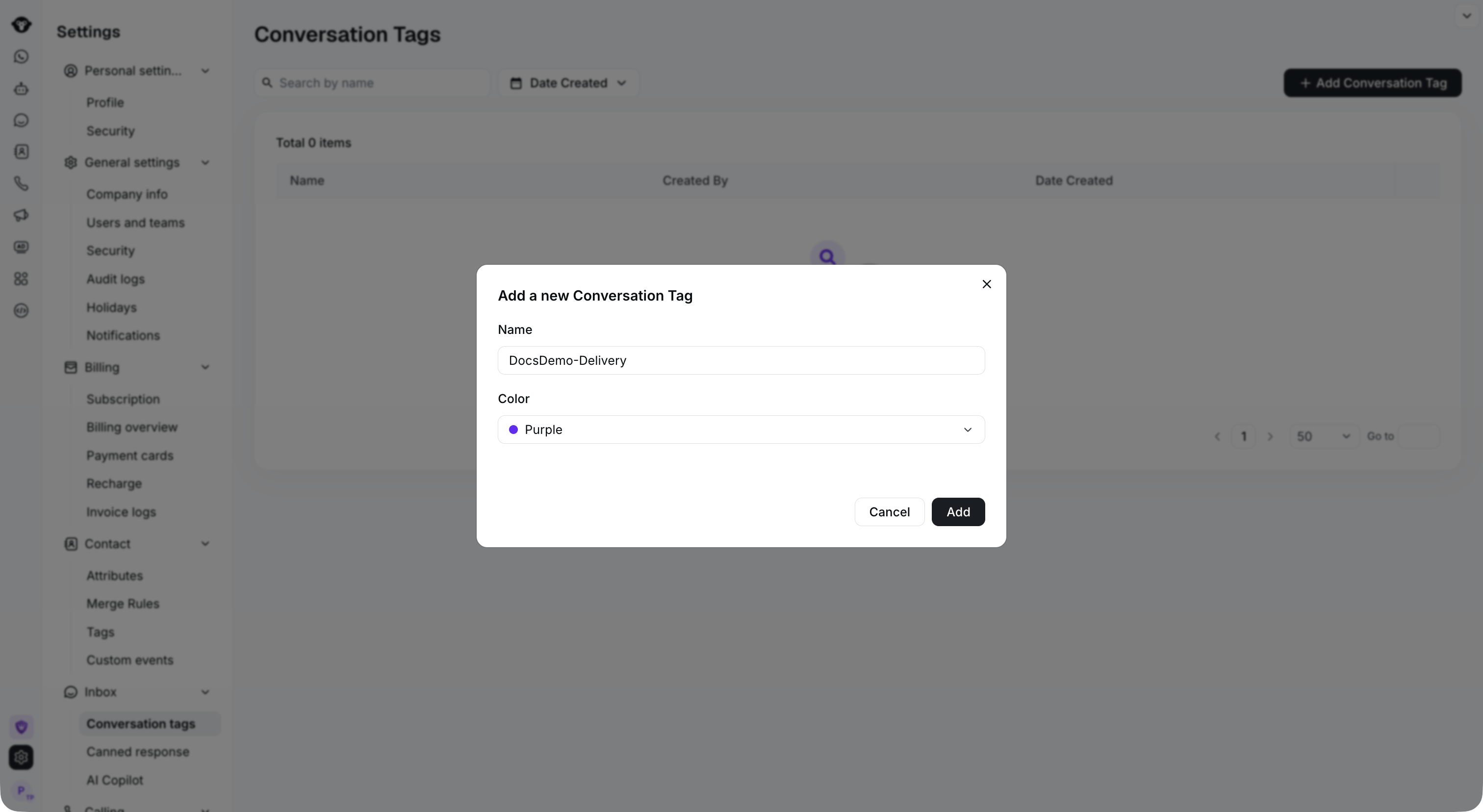Open Audit logs settings

coord(115,279)
